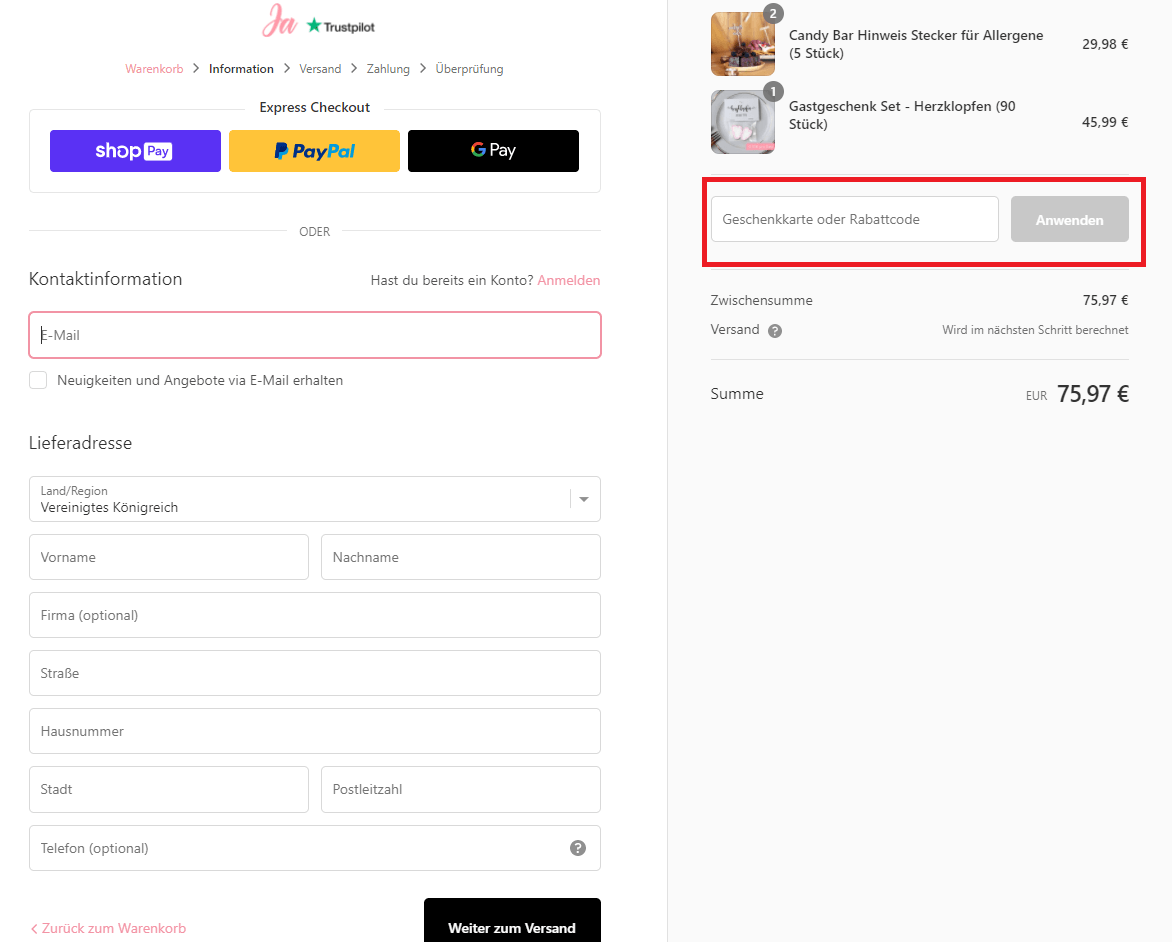Click the Stadt input field

pos(169,789)
